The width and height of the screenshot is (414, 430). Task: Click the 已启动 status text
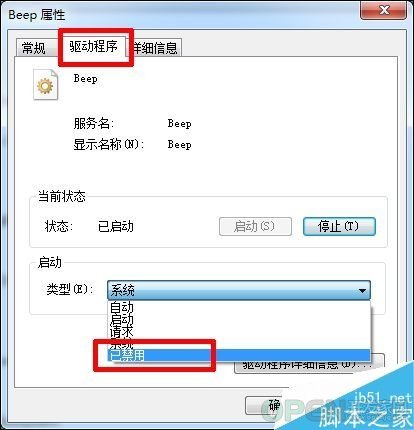[116, 226]
